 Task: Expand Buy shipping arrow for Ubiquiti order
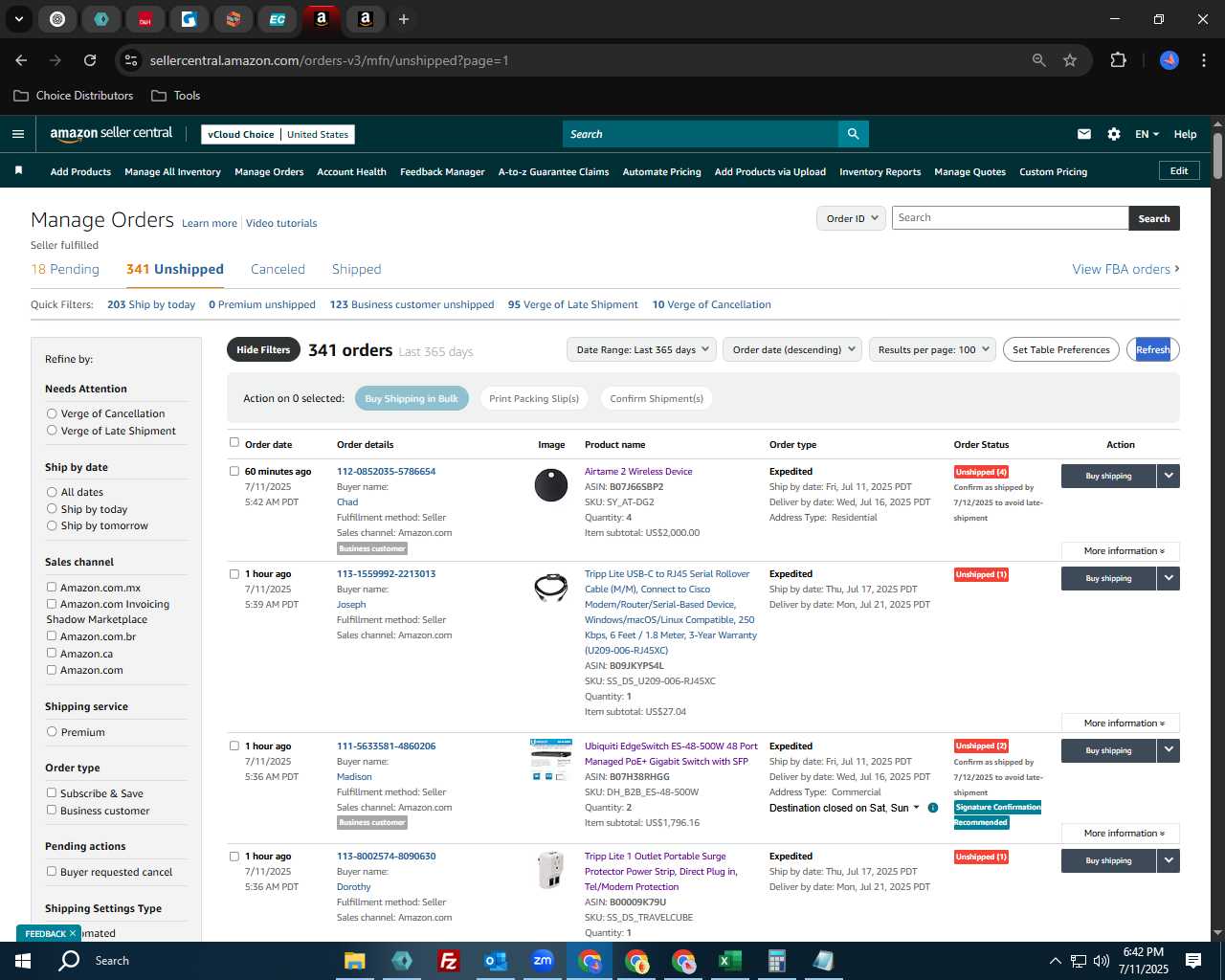1169,750
